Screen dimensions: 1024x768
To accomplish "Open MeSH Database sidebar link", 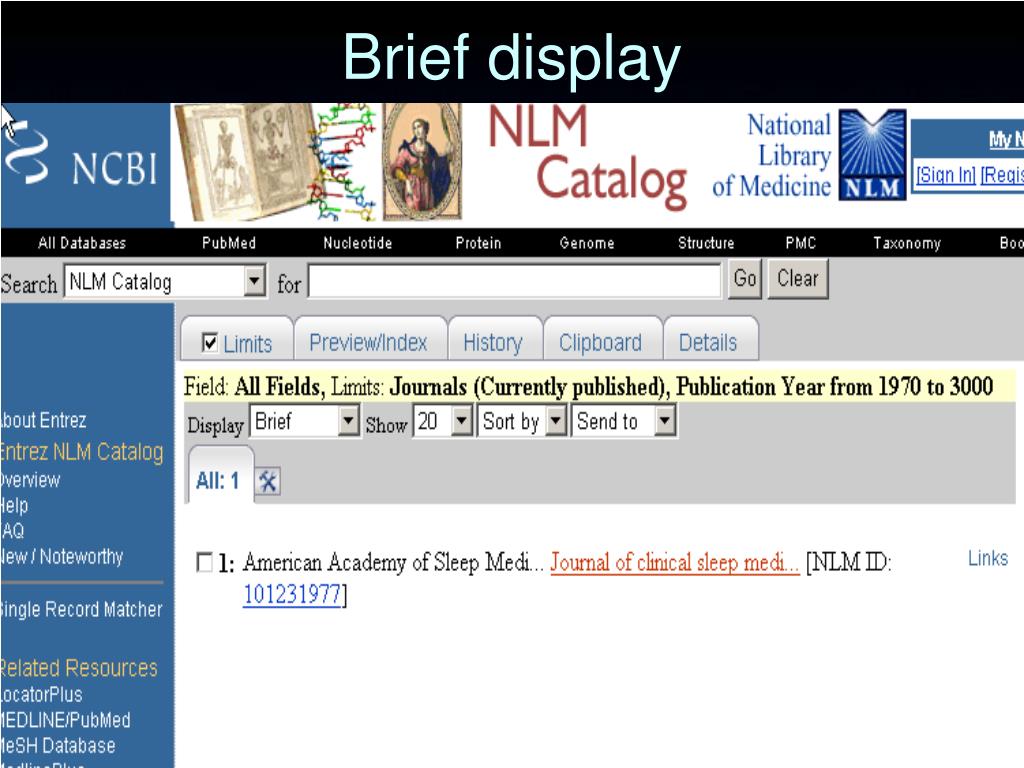I will (57, 745).
